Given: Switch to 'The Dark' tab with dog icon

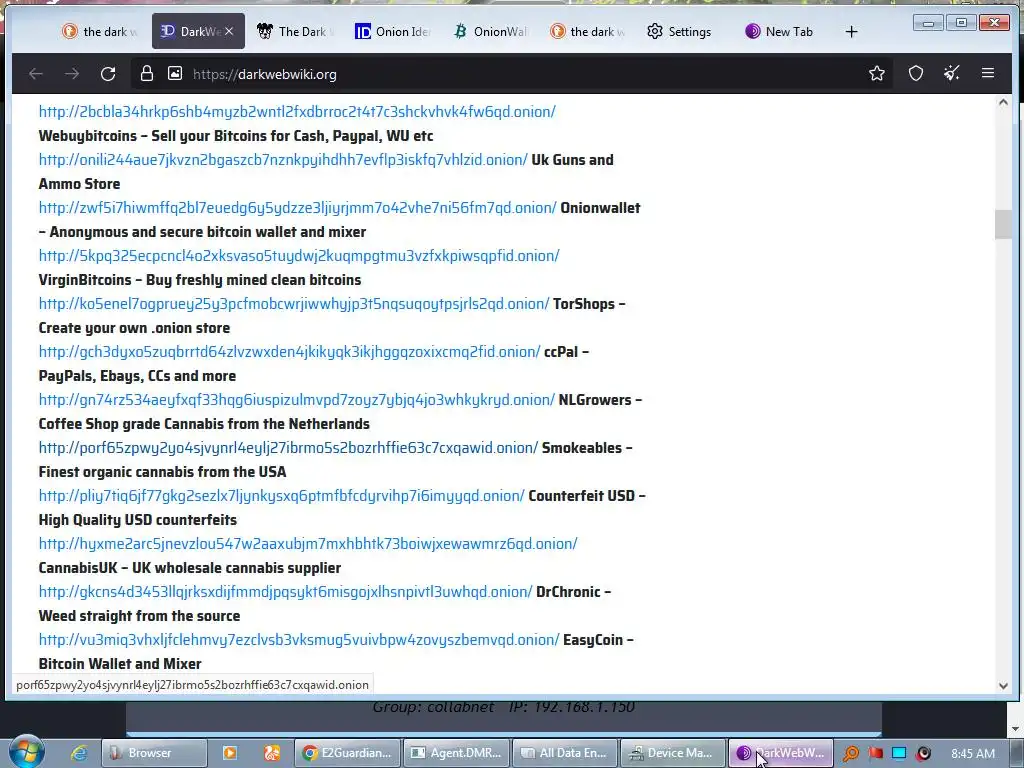Looking at the screenshot, I should pyautogui.click(x=295, y=31).
